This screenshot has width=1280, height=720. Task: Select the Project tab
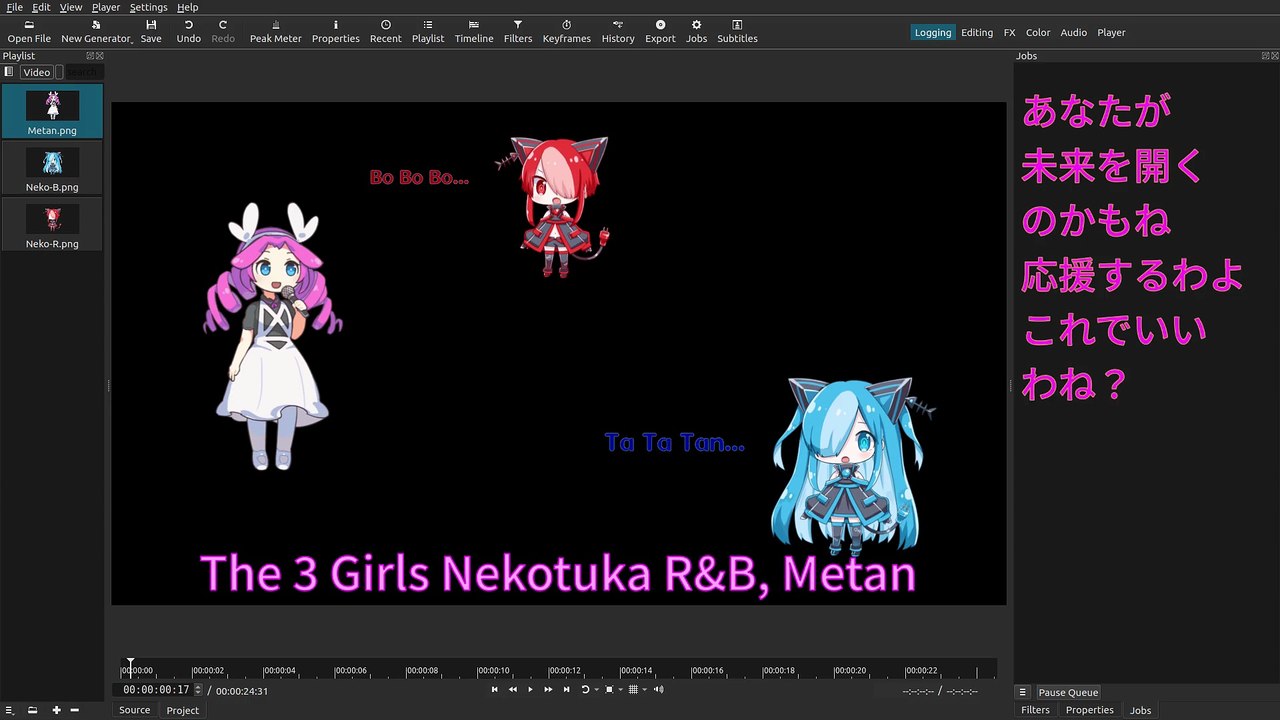click(x=182, y=710)
